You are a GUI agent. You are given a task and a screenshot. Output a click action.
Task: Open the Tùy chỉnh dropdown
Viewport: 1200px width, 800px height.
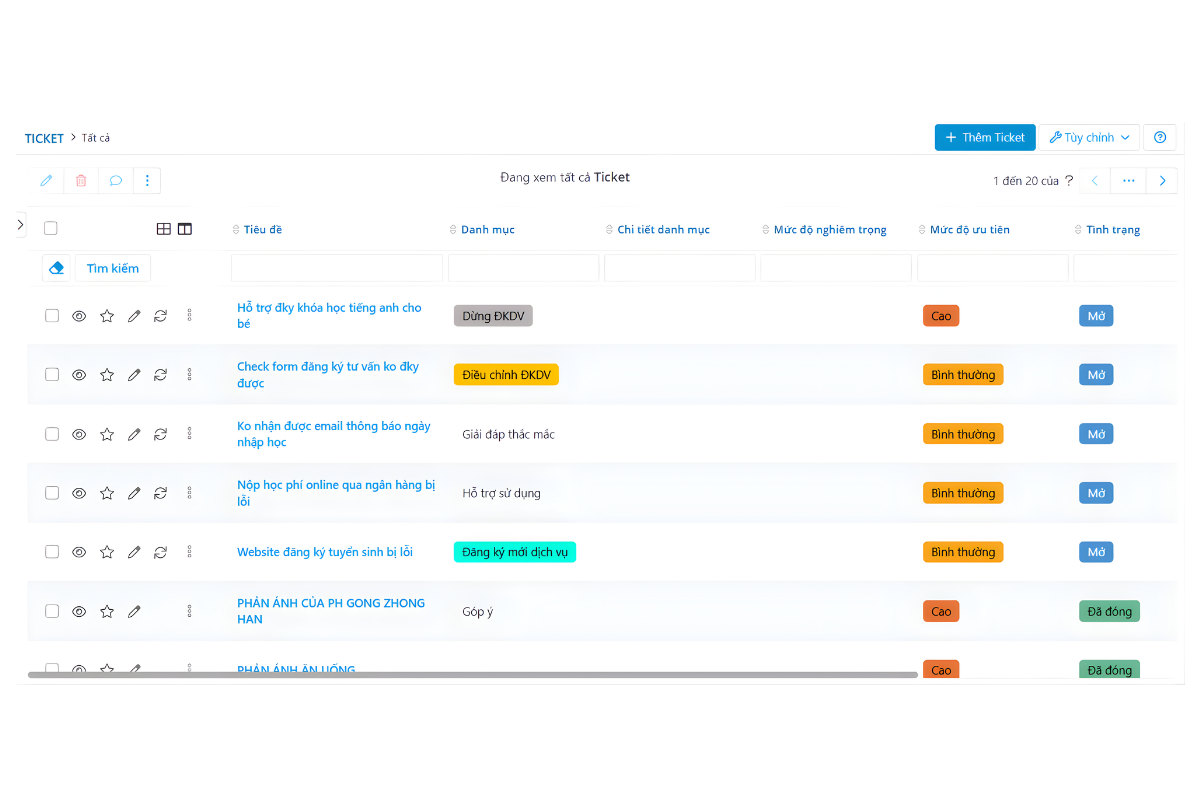(x=1089, y=138)
